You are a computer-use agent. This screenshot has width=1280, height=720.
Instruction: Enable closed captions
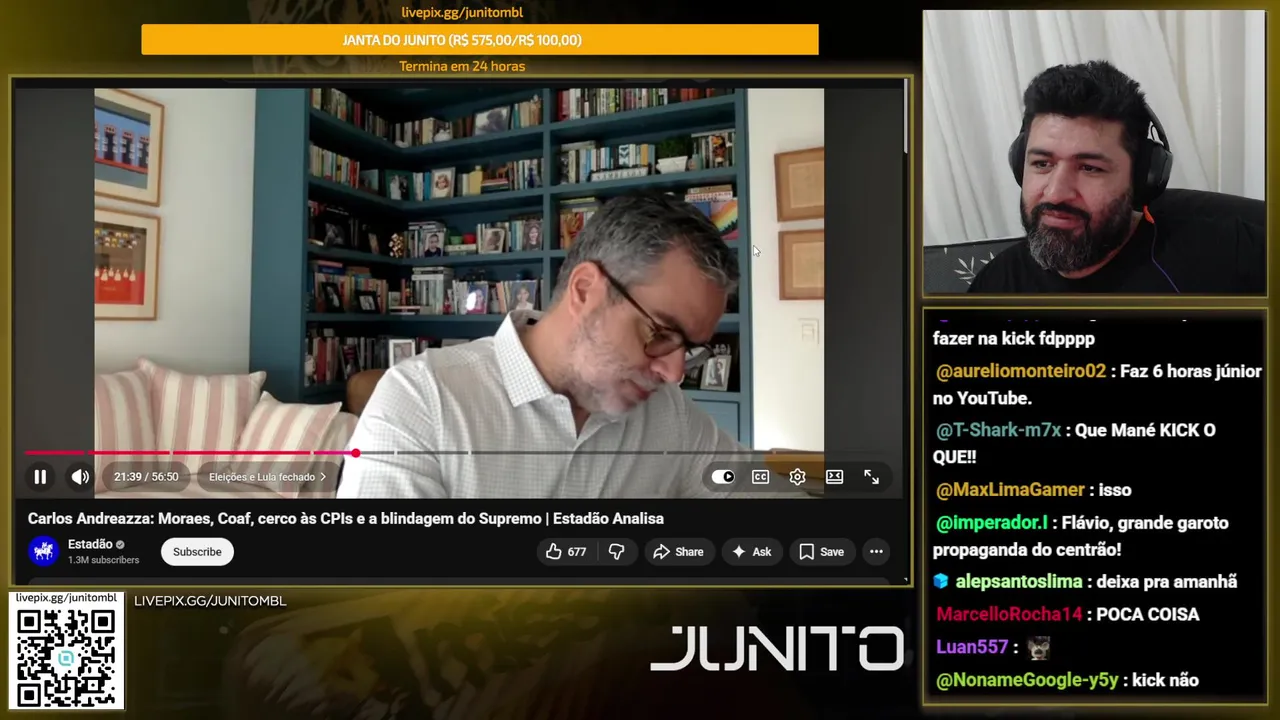pos(760,477)
